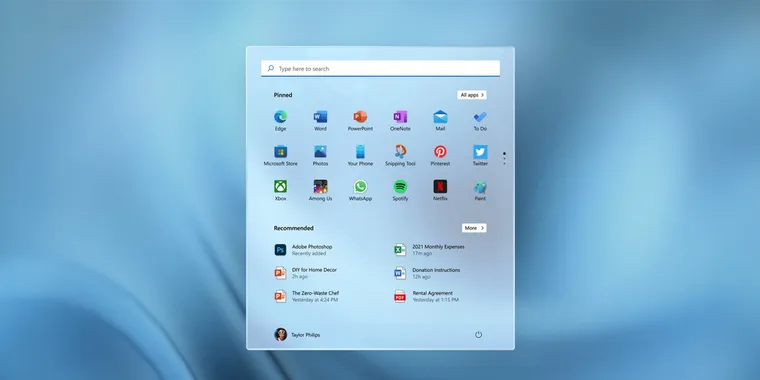760x380 pixels.
Task: Click the pinned apps page dots
Action: tap(504, 158)
